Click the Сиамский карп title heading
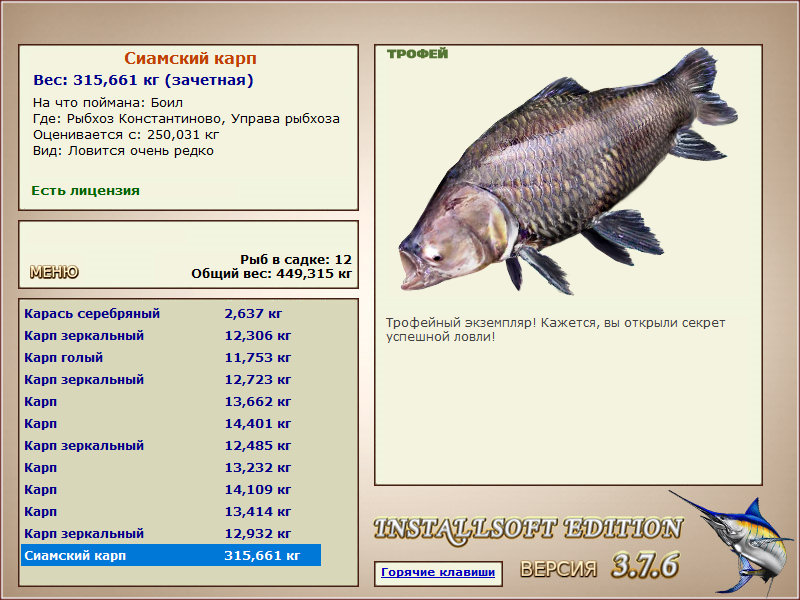800x600 pixels. (190, 58)
